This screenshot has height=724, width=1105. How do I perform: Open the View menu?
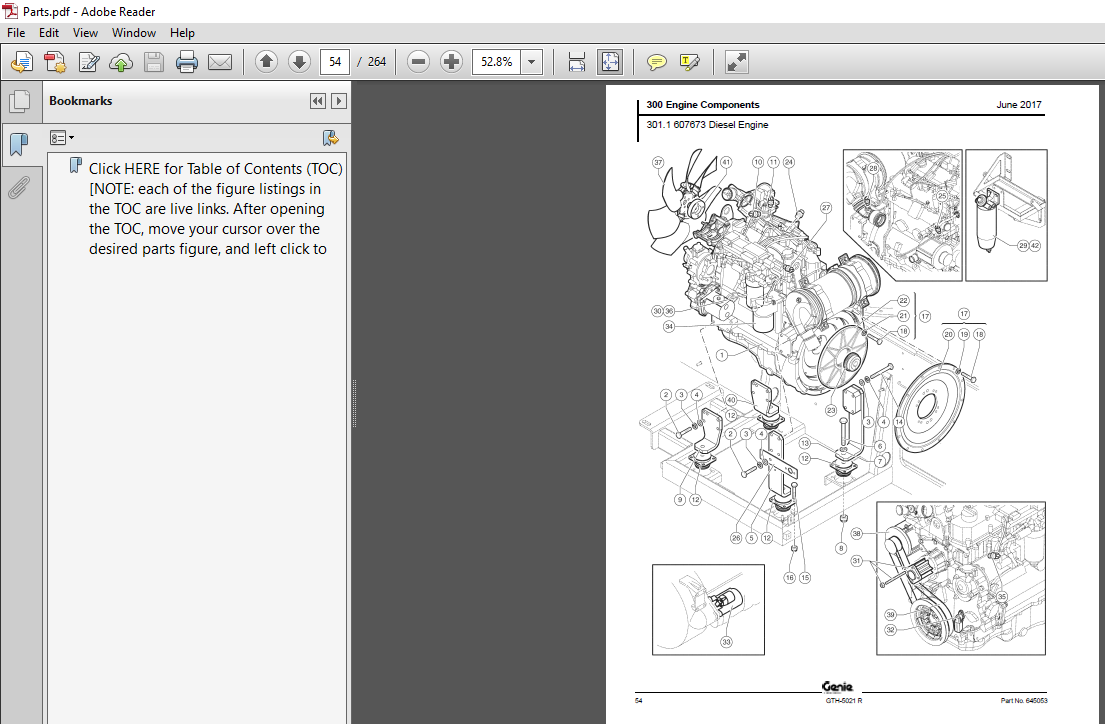click(x=85, y=32)
